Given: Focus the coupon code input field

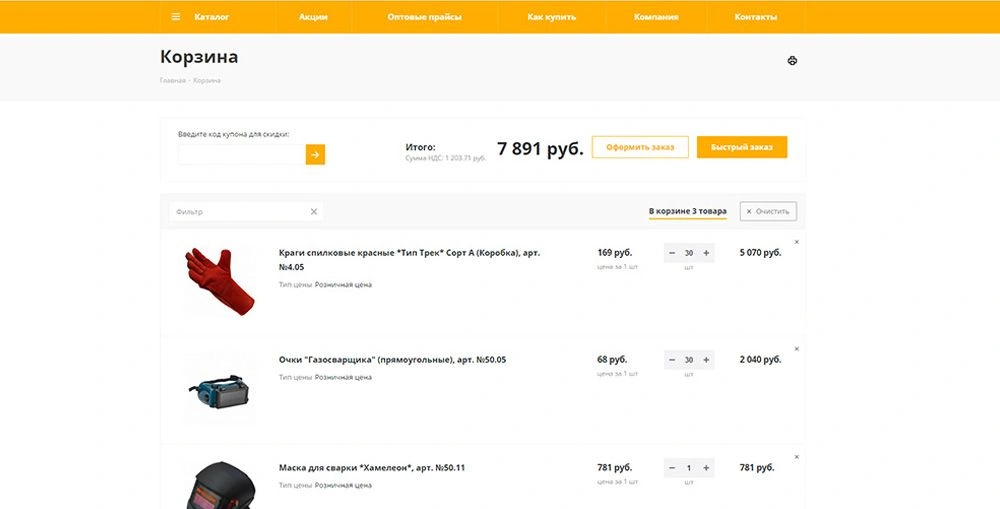Looking at the screenshot, I should 241,154.
